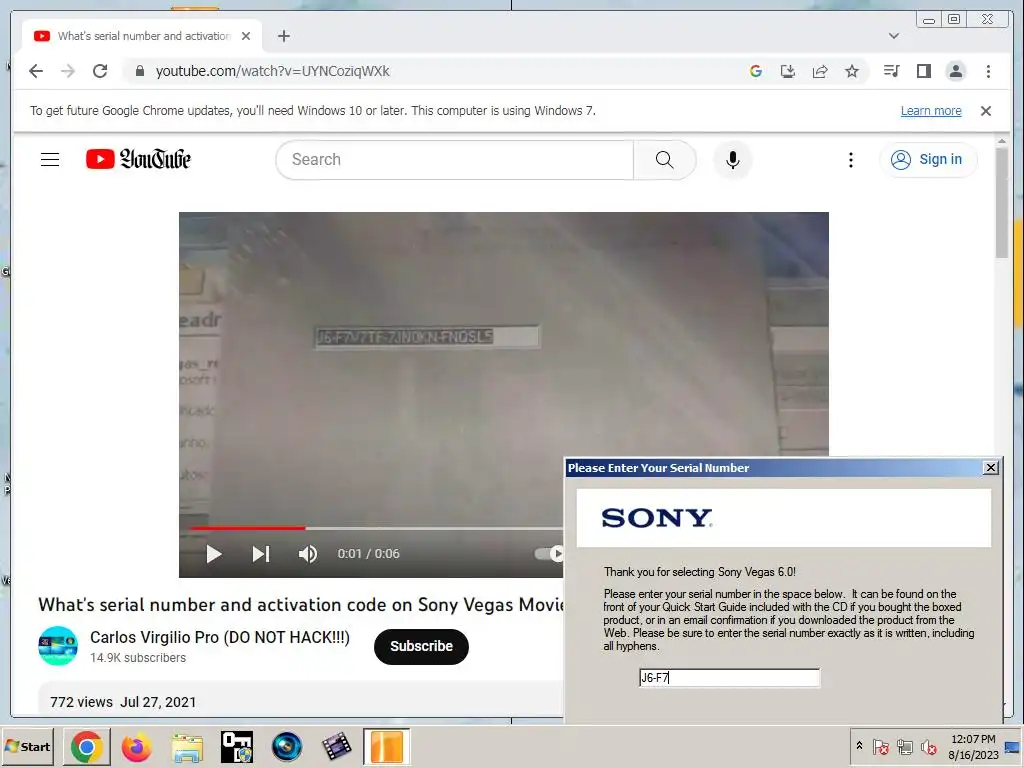Dismiss the Windows 7 update notice
This screenshot has height=768, width=1024.
986,111
